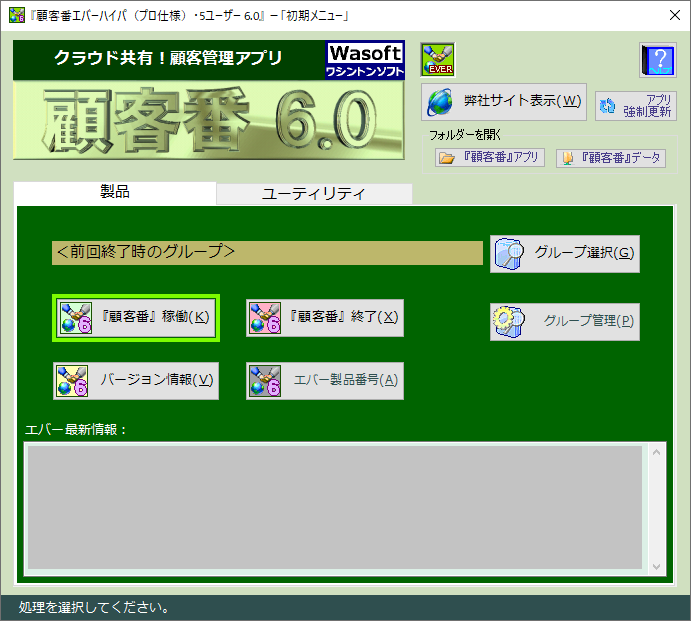This screenshot has height=621, width=691.
Task: Click アプリ強制更新 force update button
Action: coord(636,106)
